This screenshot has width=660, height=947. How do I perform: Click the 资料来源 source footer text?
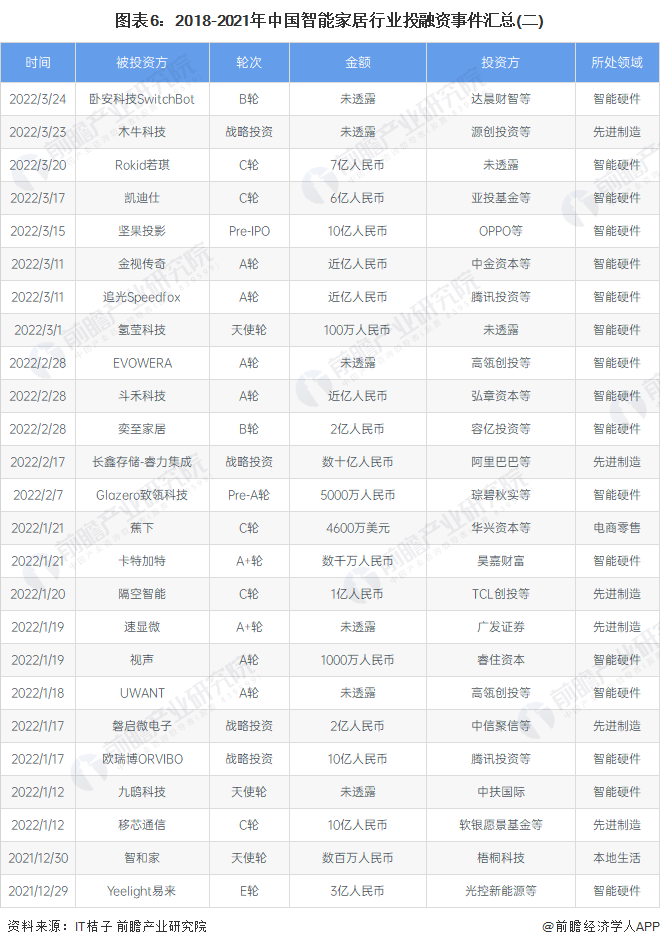[x=107, y=926]
